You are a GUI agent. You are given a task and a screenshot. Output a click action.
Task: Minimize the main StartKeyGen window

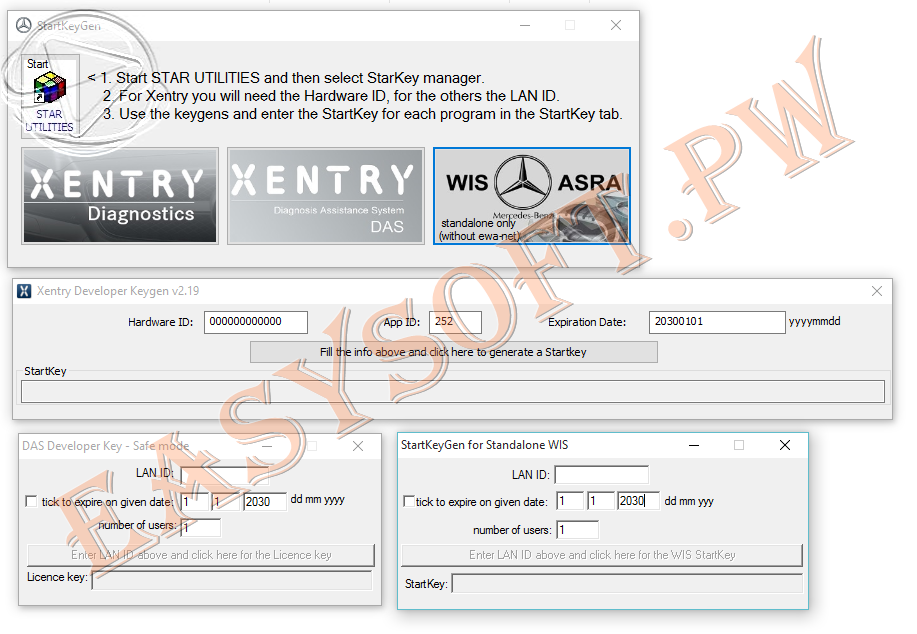pyautogui.click(x=525, y=25)
